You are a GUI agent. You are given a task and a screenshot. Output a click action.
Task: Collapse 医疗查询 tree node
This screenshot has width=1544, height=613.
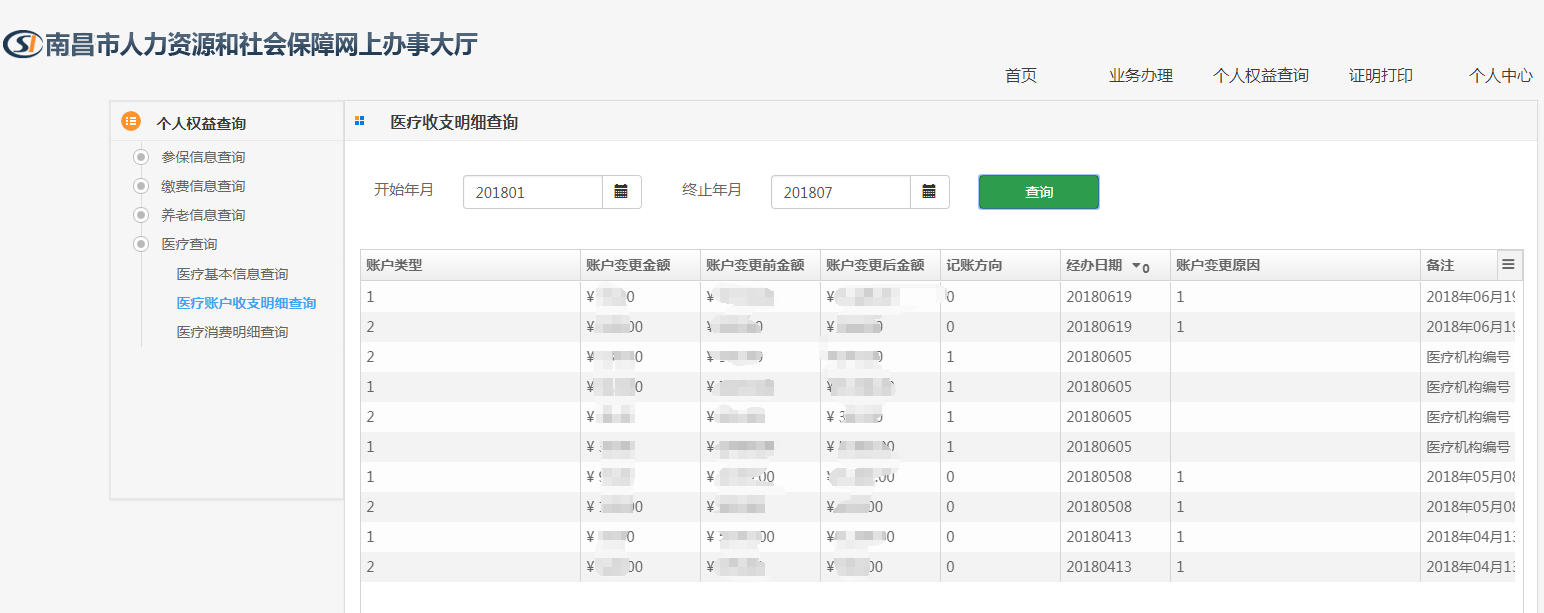pos(141,244)
